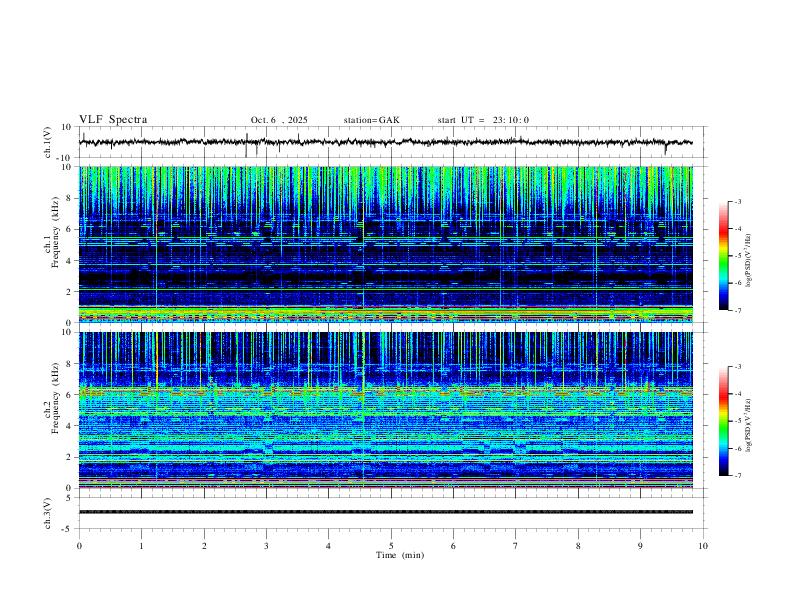This screenshot has height=612, width=792.
Task: Click the "station=GAK" header label
Action: click(x=371, y=120)
